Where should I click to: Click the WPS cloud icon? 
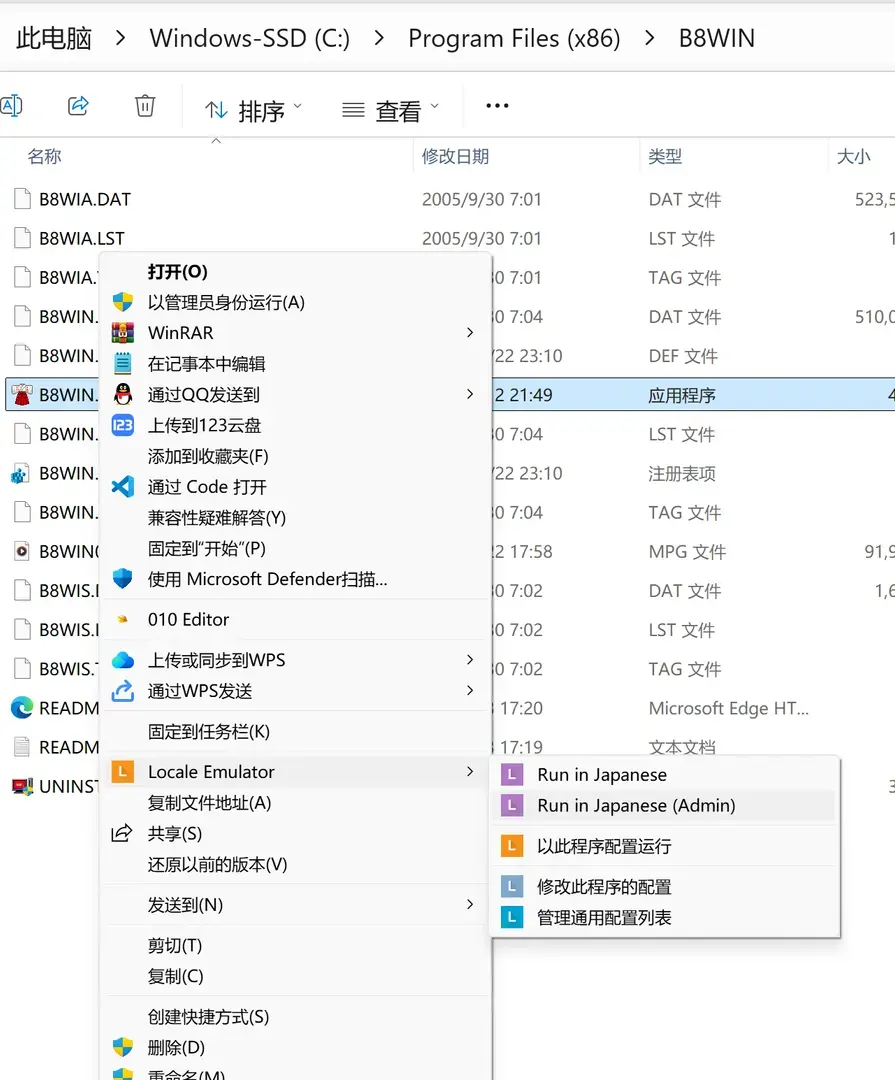point(123,660)
